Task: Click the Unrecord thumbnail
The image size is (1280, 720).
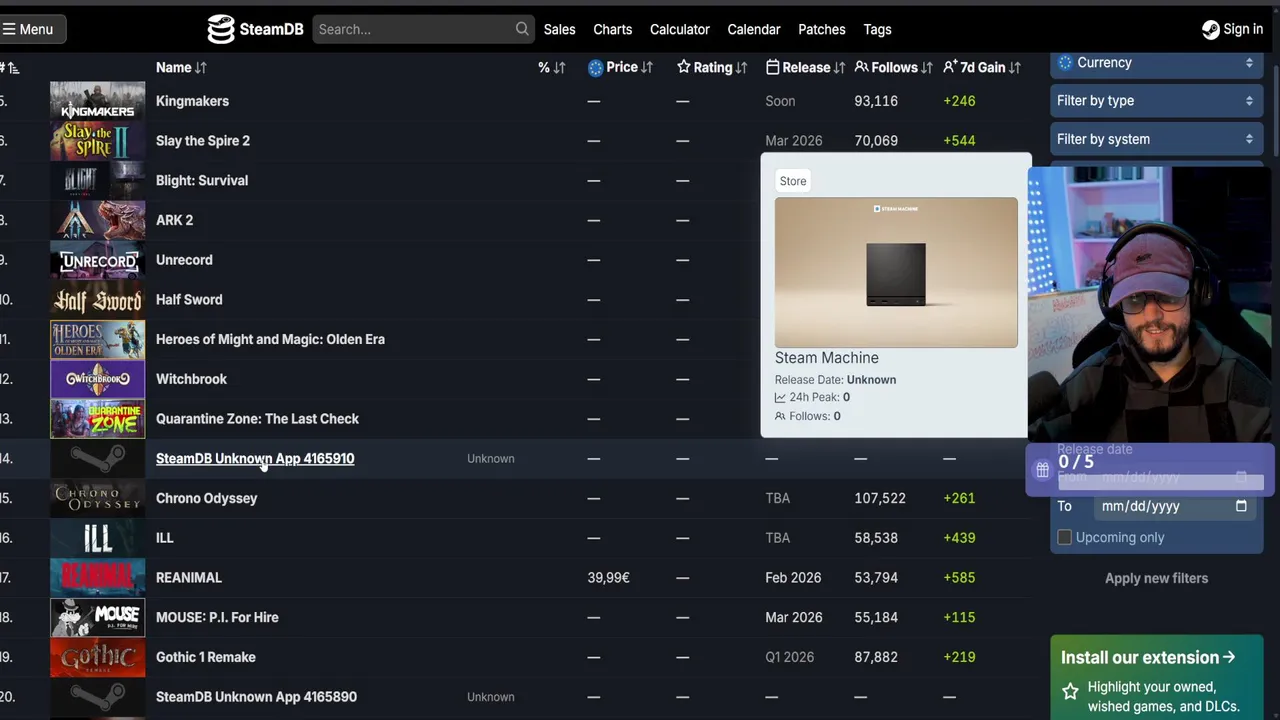Action: point(97,260)
